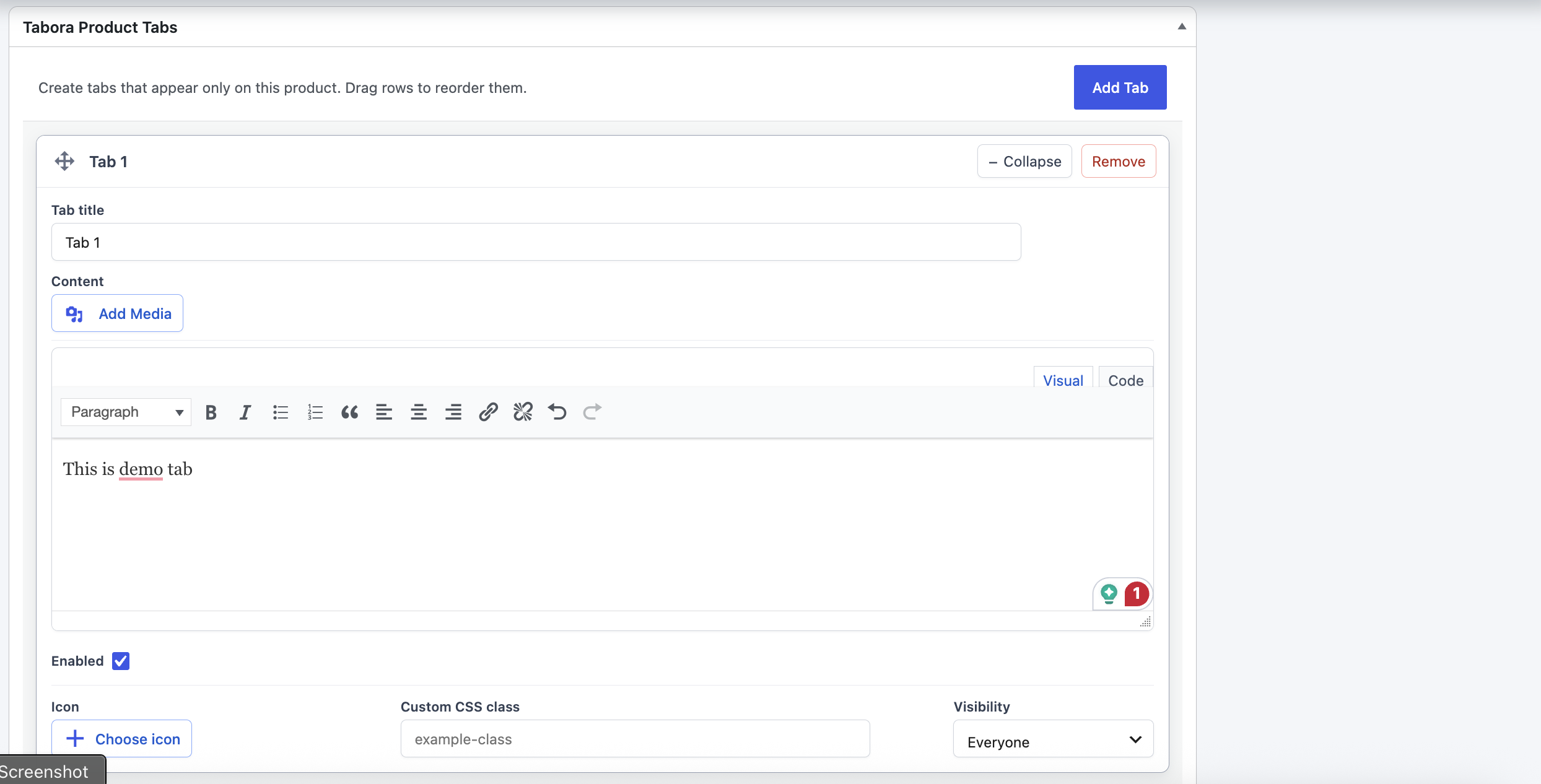Screen dimensions: 1541x784
Task: Undo the last edit
Action: [557, 412]
